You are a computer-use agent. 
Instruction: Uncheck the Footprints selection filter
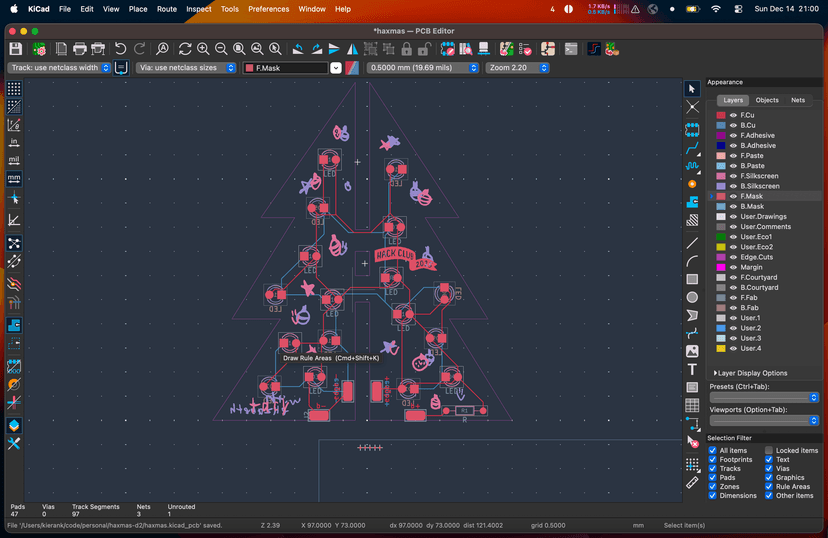[712, 460]
